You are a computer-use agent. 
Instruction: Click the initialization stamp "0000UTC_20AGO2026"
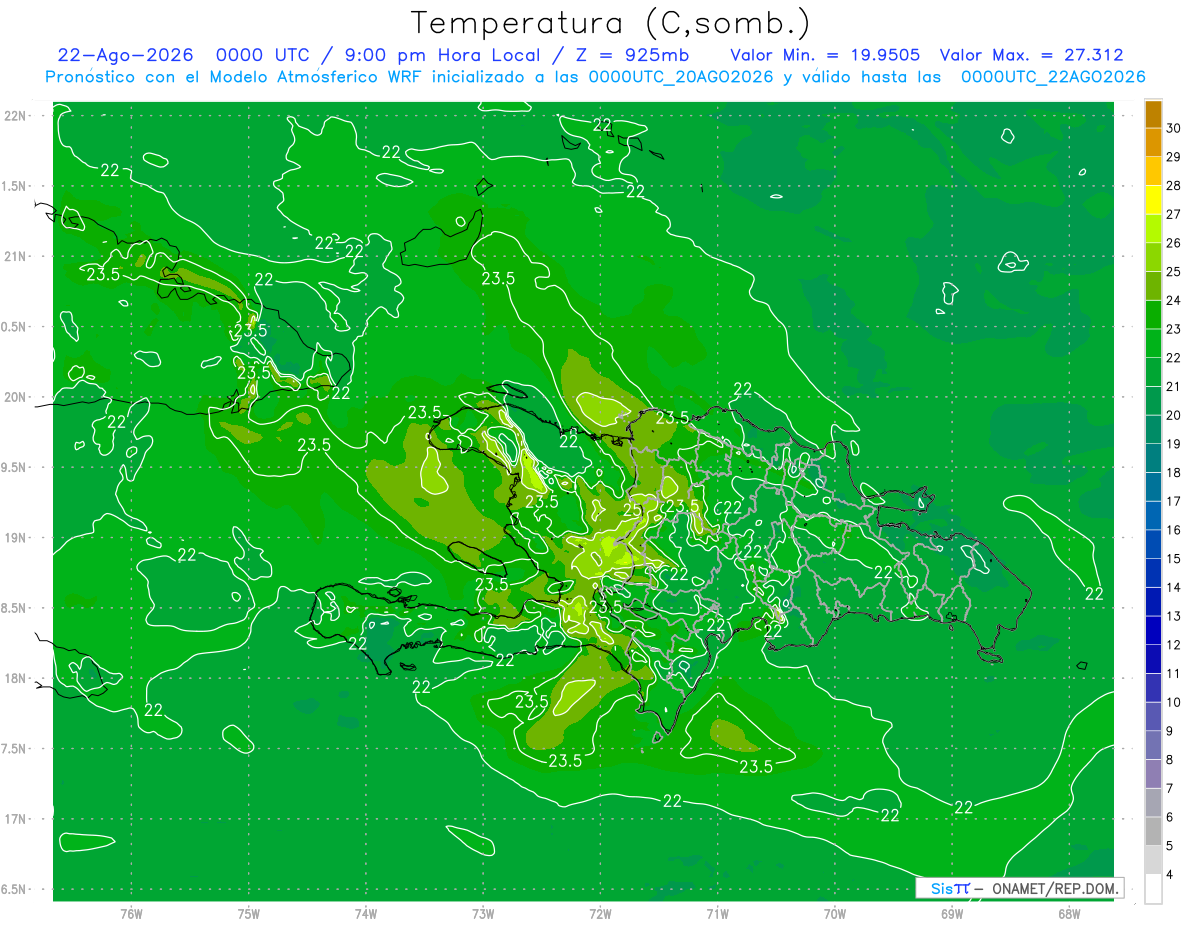[x=681, y=77]
